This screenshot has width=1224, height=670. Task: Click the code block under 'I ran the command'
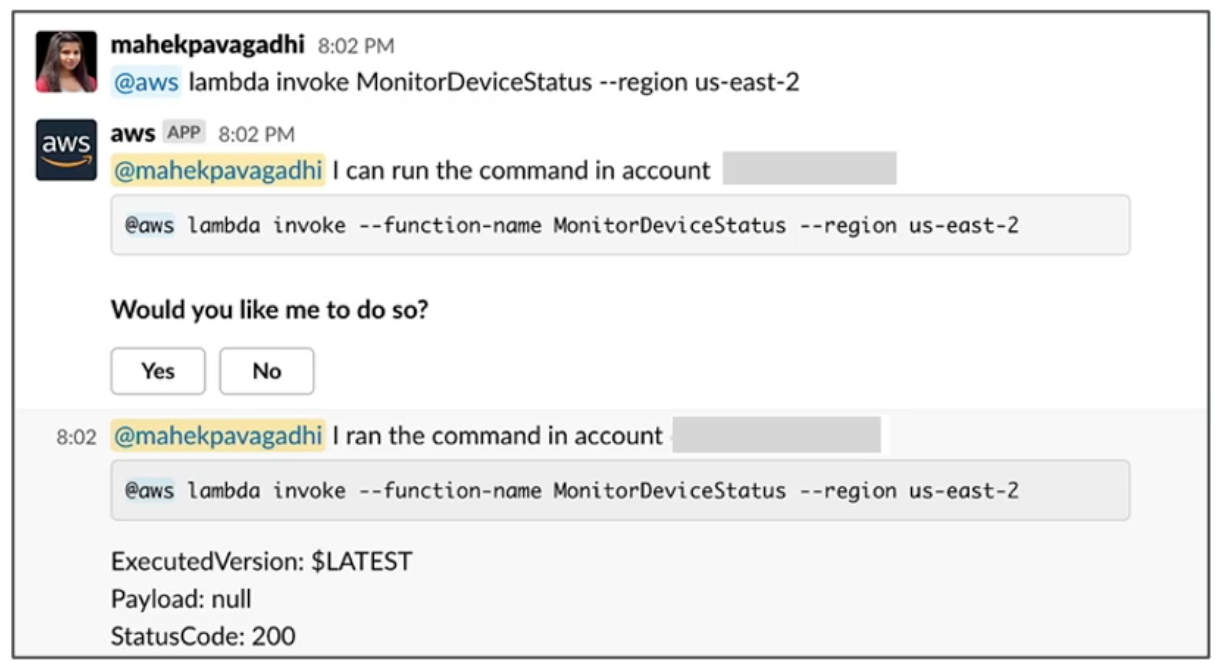[620, 490]
